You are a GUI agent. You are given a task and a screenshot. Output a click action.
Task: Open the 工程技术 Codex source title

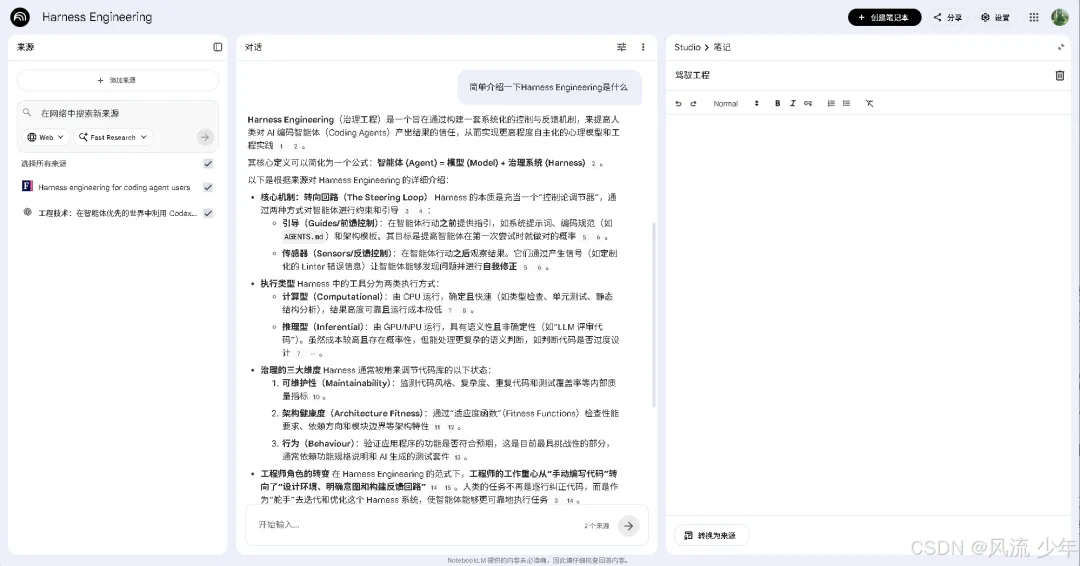tap(118, 213)
